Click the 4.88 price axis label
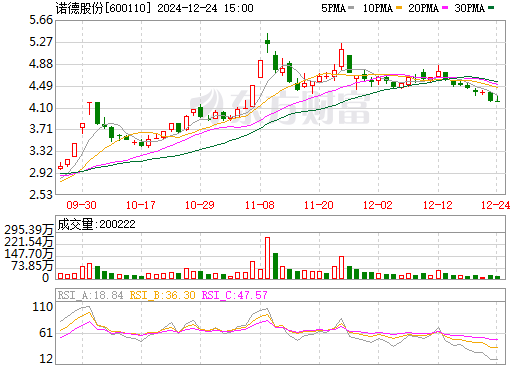This screenshot has width=520, height=365. pos(41,64)
